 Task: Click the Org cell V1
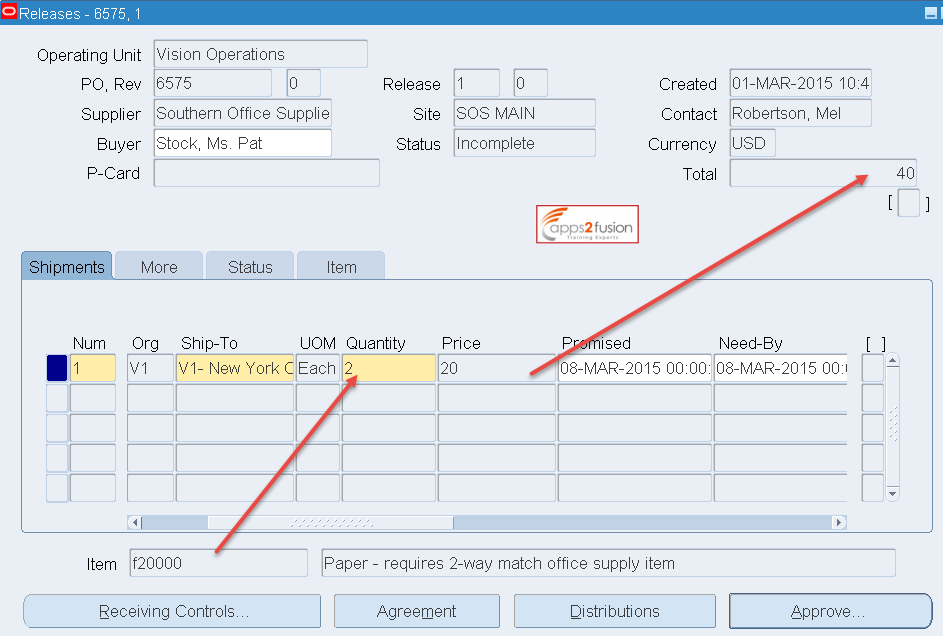[150, 368]
